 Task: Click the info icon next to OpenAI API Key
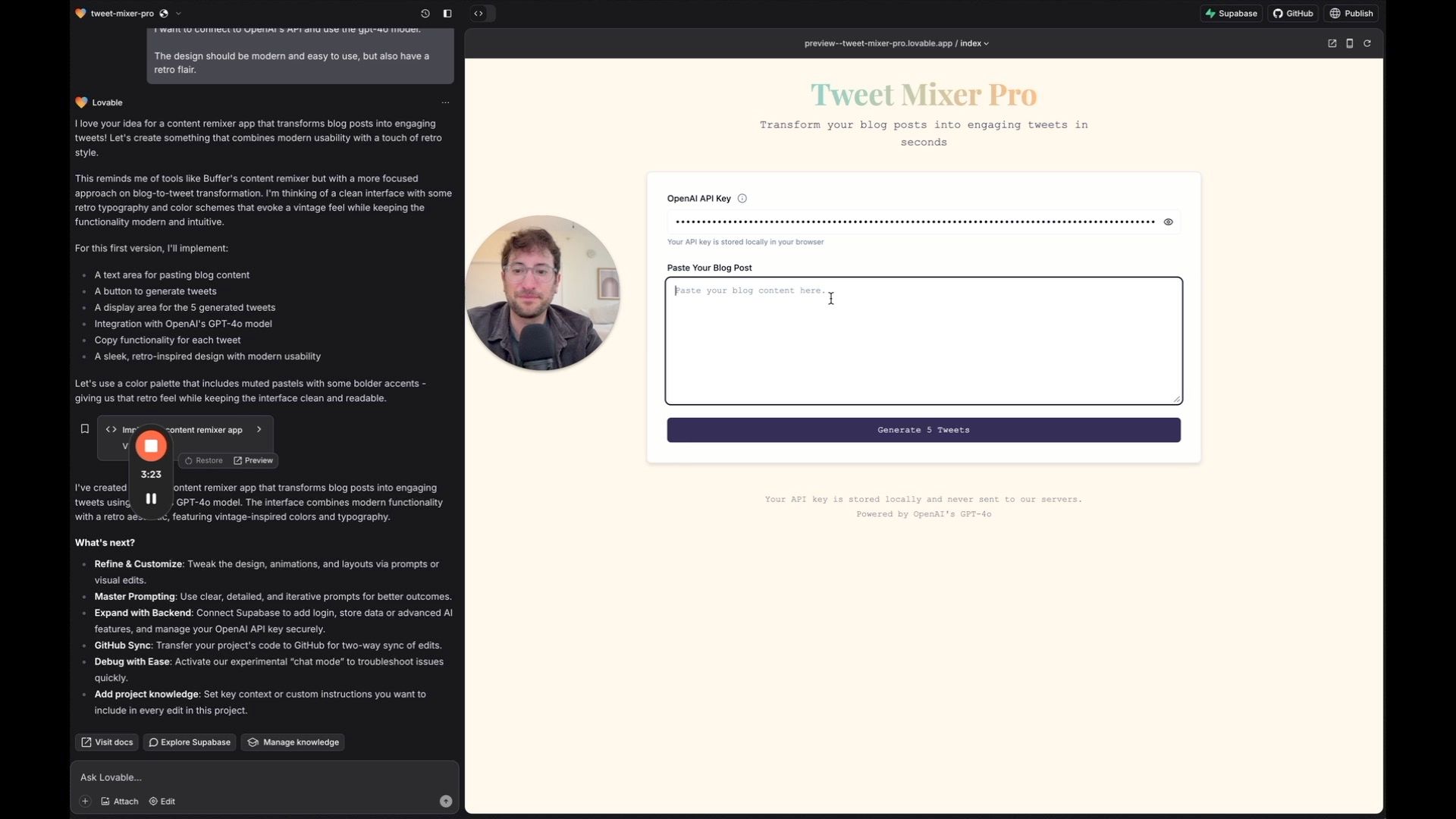pyautogui.click(x=742, y=199)
